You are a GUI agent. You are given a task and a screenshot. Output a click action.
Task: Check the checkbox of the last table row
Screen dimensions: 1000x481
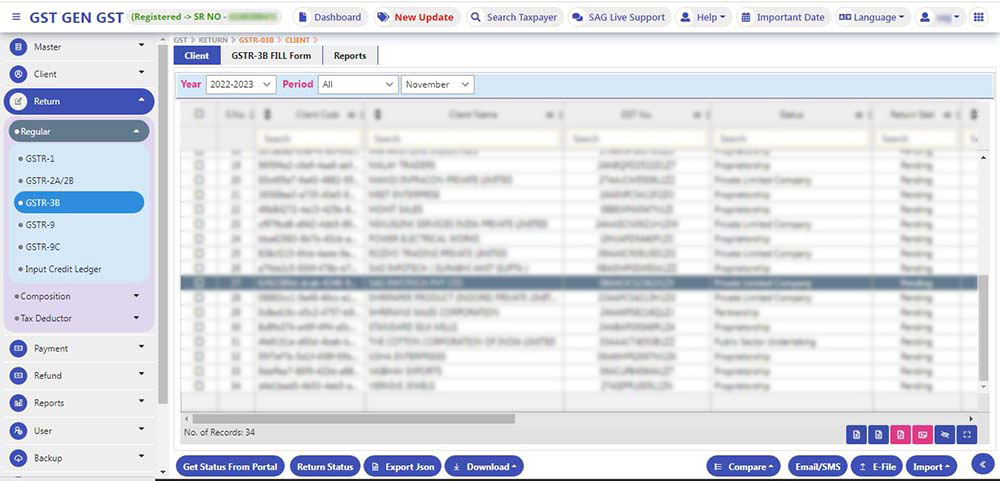(198, 384)
